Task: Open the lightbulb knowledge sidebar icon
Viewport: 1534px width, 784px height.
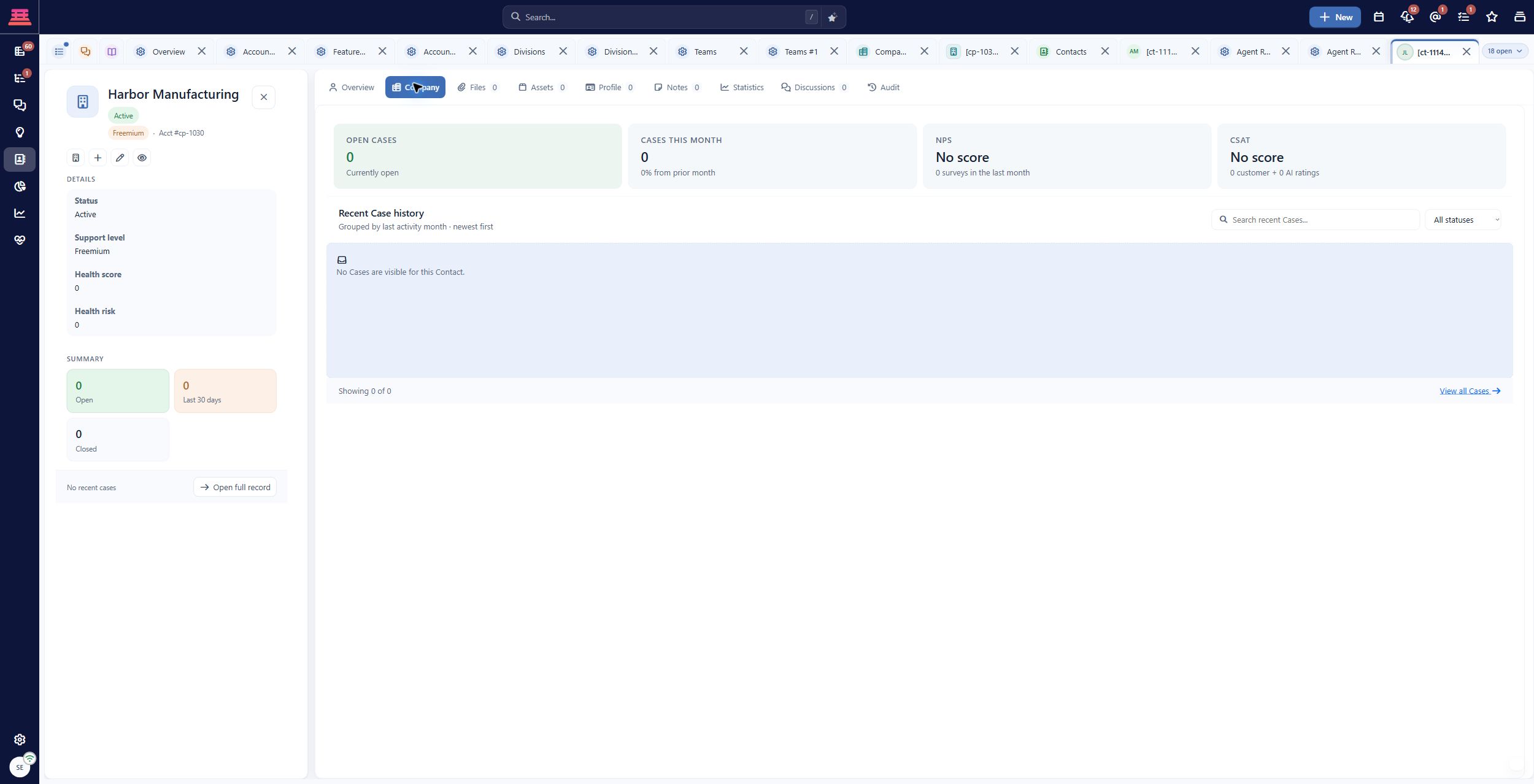Action: point(20,132)
